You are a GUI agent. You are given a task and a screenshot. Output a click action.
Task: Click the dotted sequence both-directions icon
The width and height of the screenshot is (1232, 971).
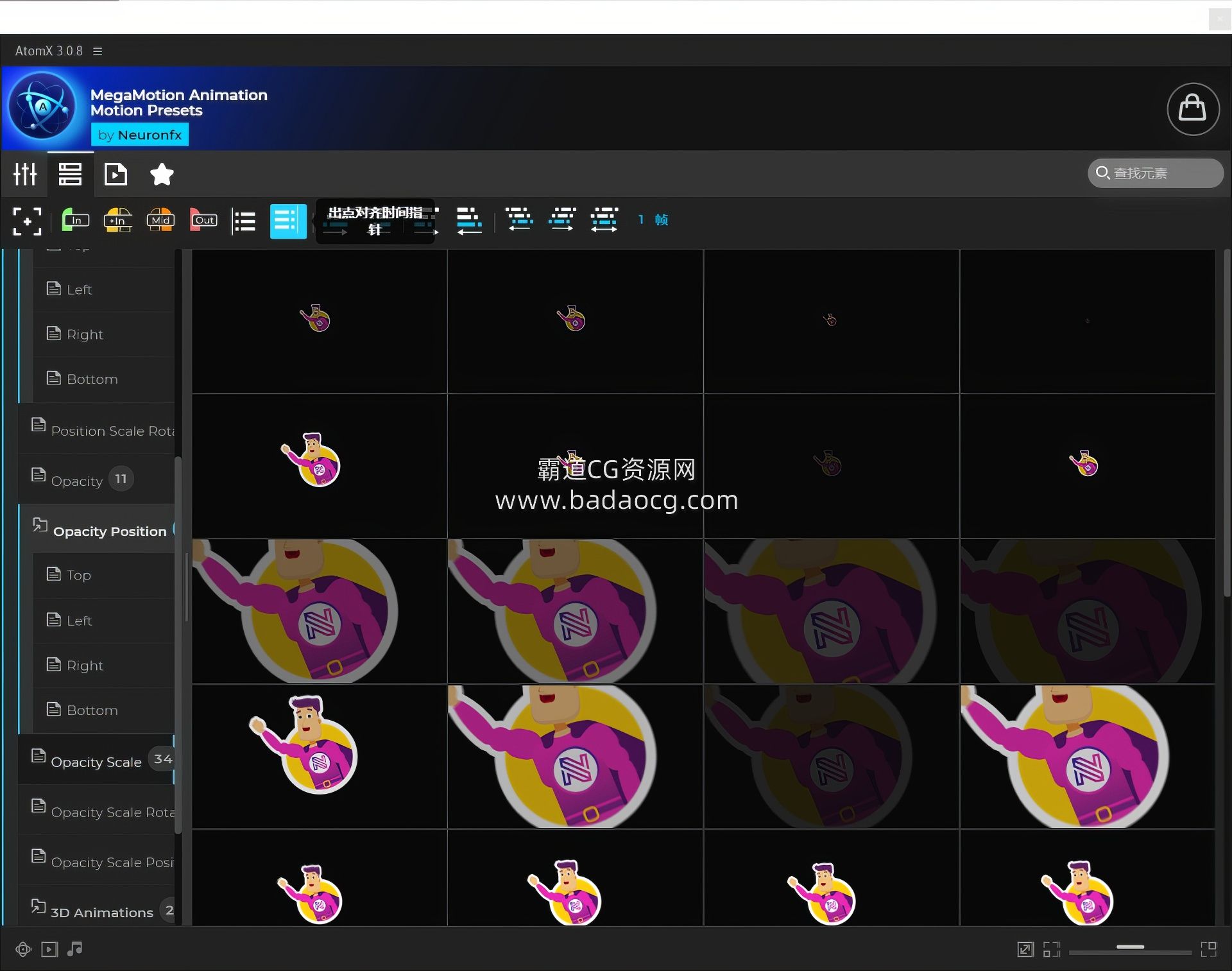tap(604, 219)
